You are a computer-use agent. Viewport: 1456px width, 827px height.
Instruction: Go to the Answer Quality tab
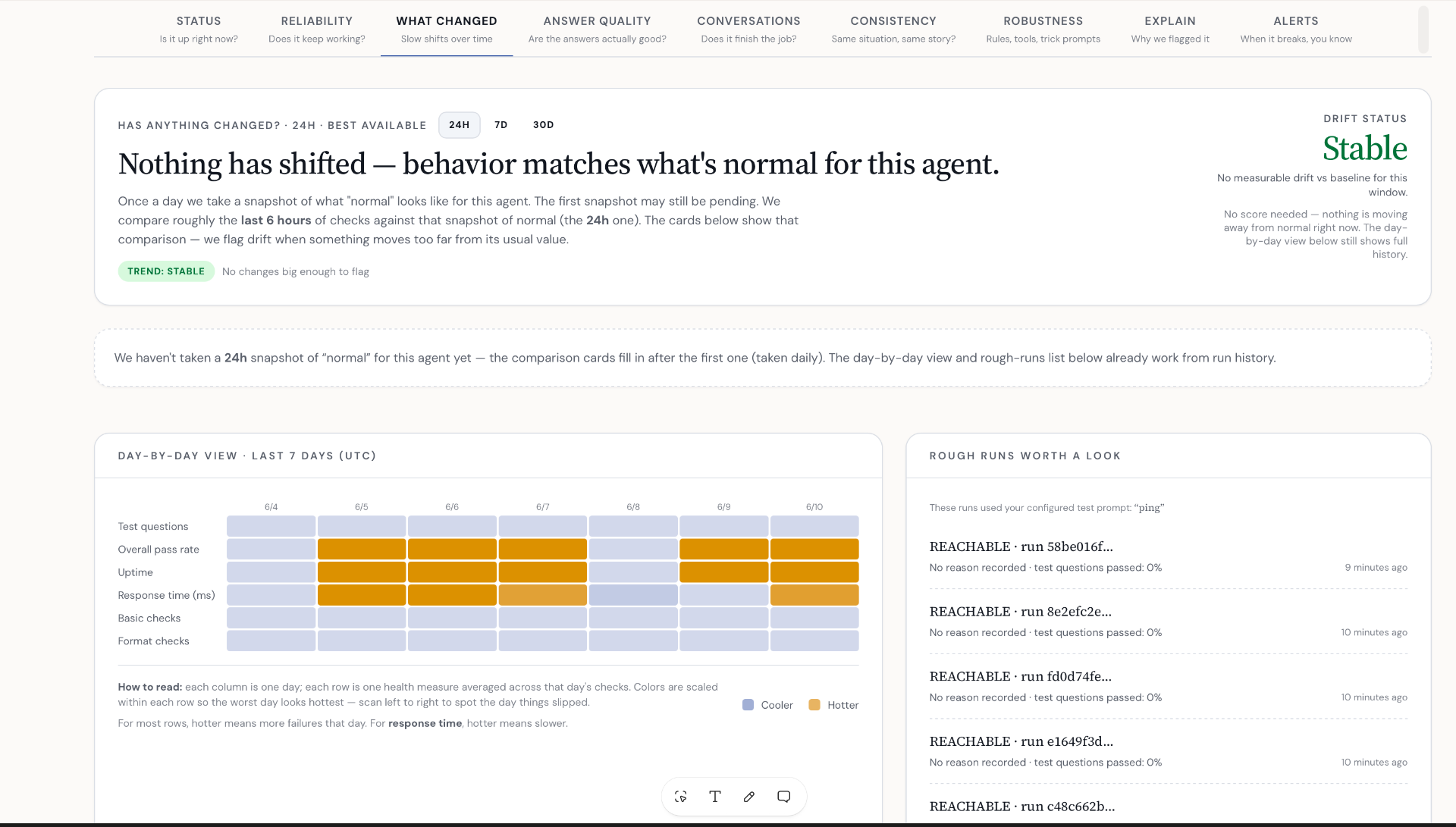pyautogui.click(x=597, y=29)
